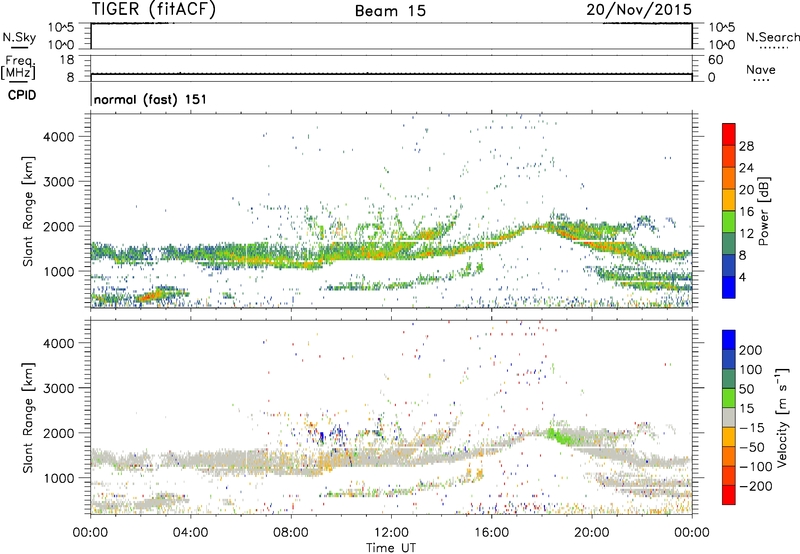Select the Beam 15 heading
Image resolution: width=800 pixels, height=554 pixels.
coord(390,11)
